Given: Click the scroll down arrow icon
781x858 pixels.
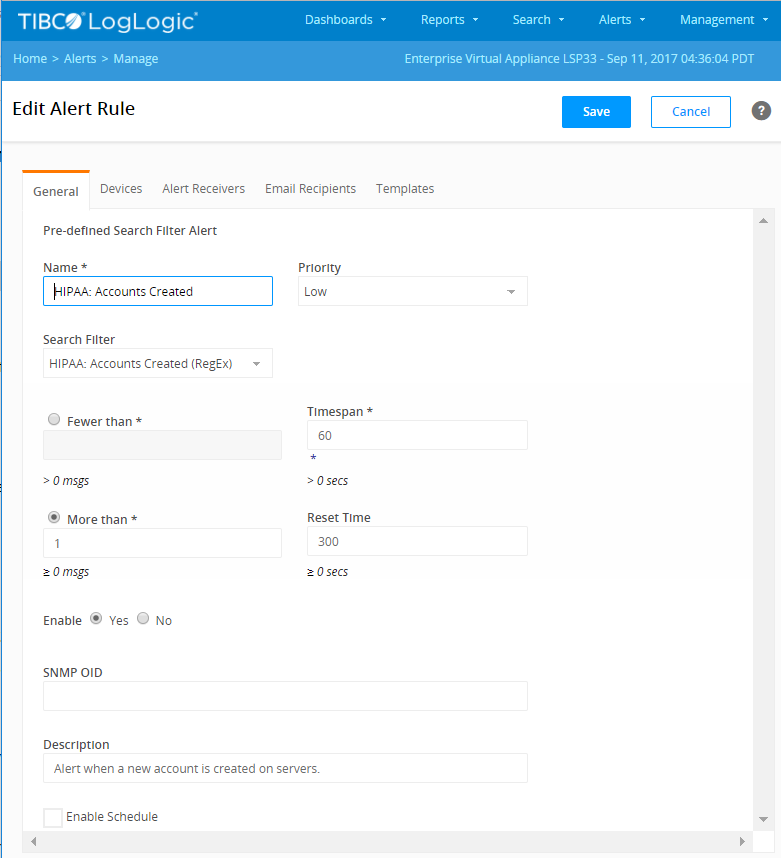Looking at the screenshot, I should tap(763, 819).
